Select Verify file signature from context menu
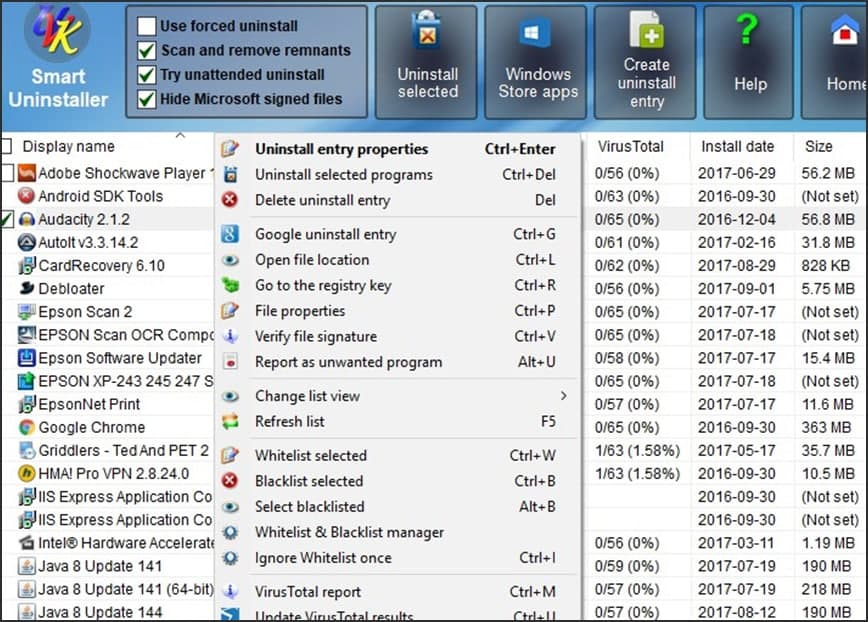This screenshot has width=868, height=622. (316, 337)
